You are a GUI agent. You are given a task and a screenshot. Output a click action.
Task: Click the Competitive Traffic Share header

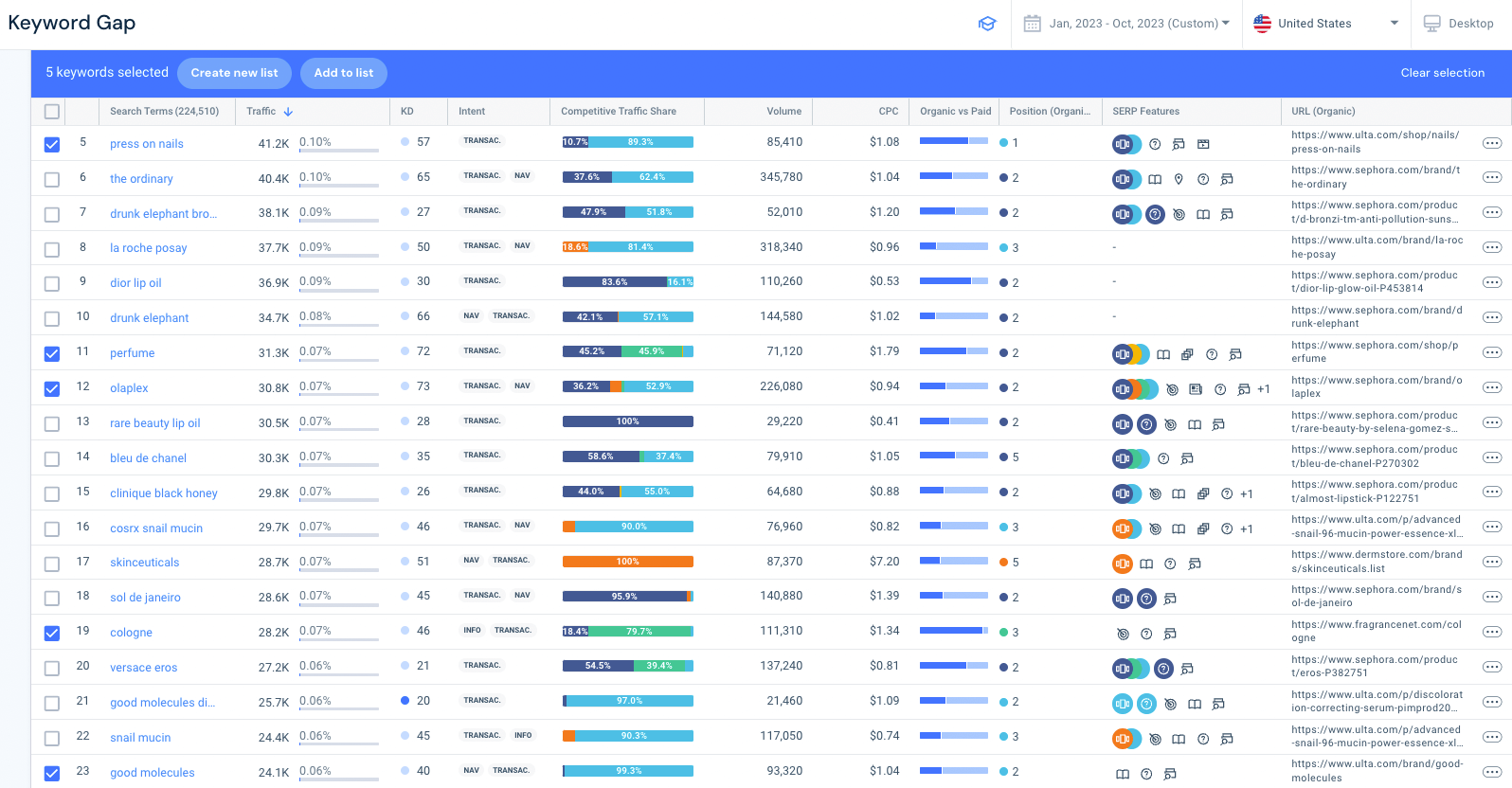pyautogui.click(x=619, y=111)
